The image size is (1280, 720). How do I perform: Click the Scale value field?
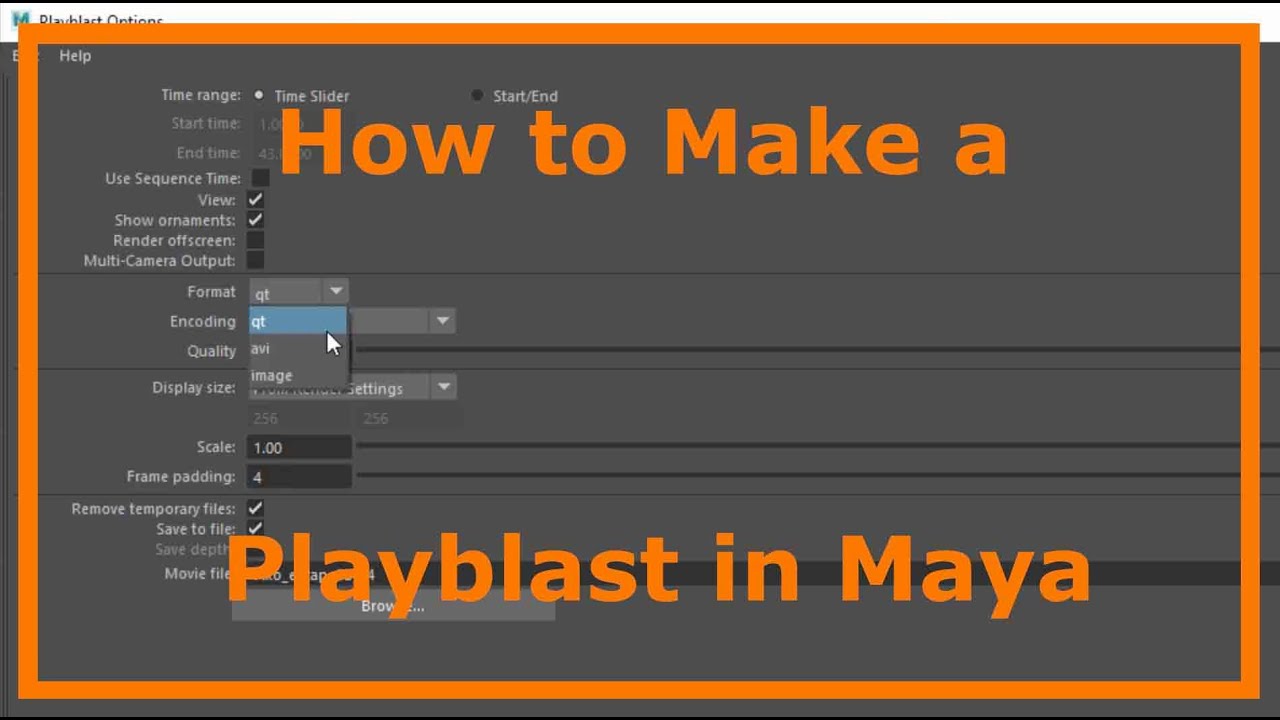[300, 447]
